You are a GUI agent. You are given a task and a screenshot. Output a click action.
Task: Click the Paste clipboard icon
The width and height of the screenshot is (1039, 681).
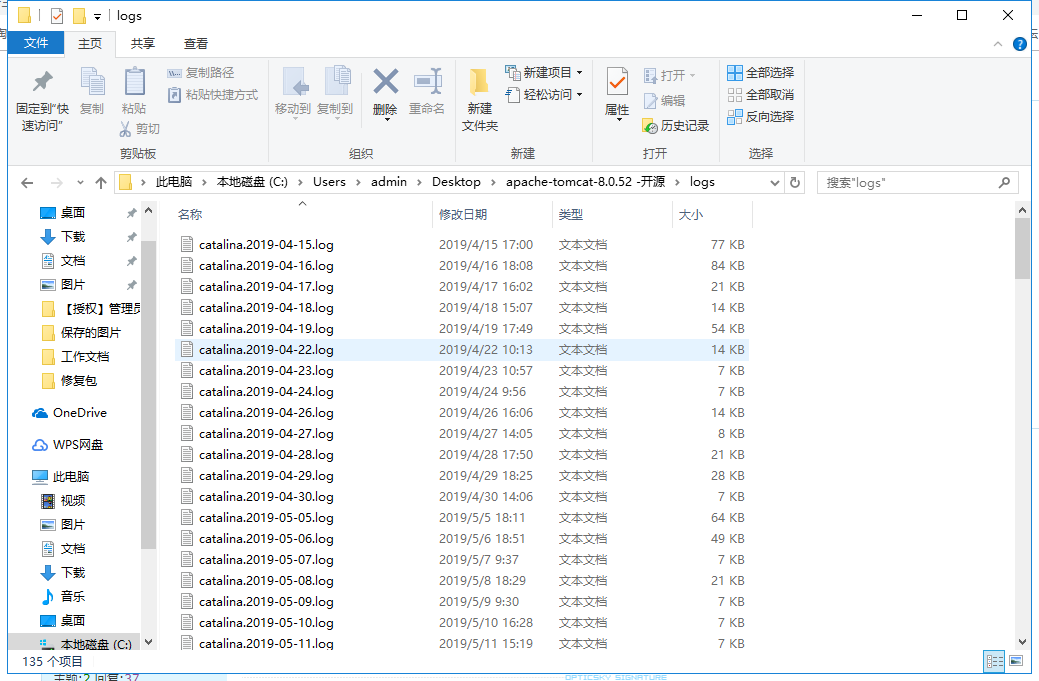click(135, 81)
